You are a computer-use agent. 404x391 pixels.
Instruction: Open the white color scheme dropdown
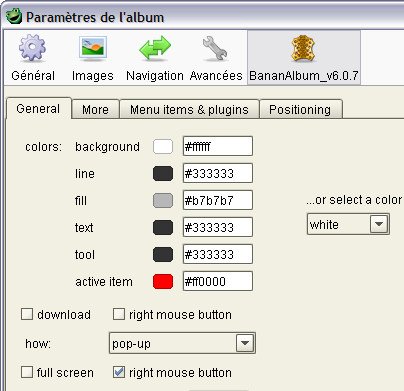click(x=348, y=224)
